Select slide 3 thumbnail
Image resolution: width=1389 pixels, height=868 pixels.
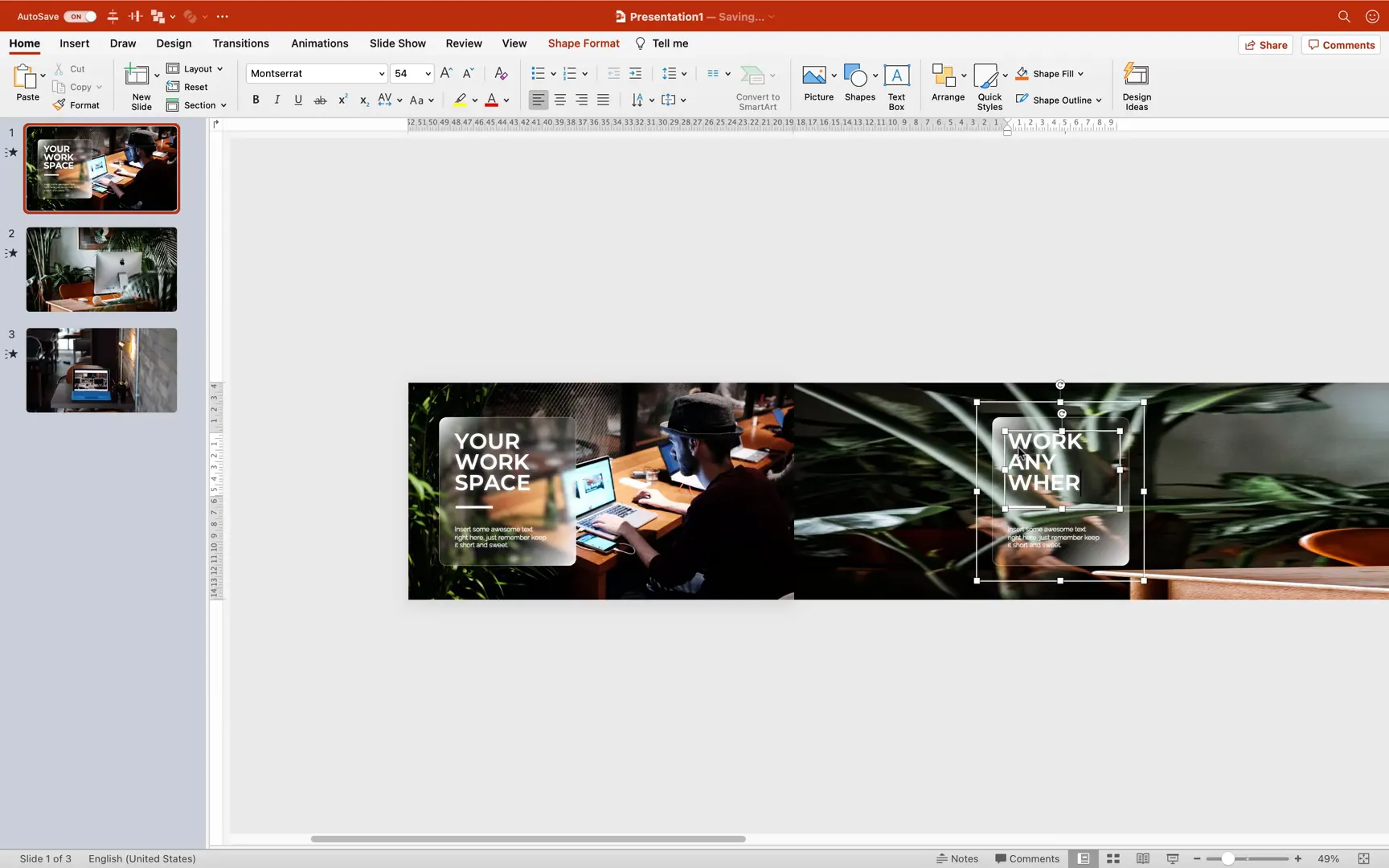tap(101, 371)
